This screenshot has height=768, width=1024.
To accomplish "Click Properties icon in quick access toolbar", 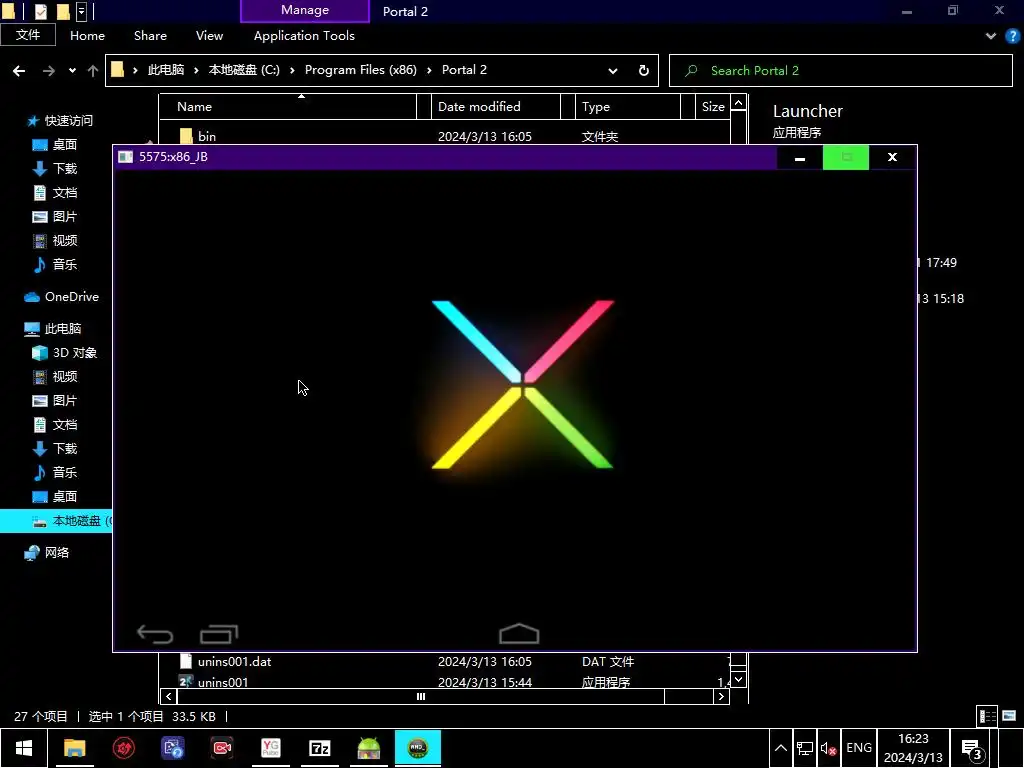I will point(40,11).
